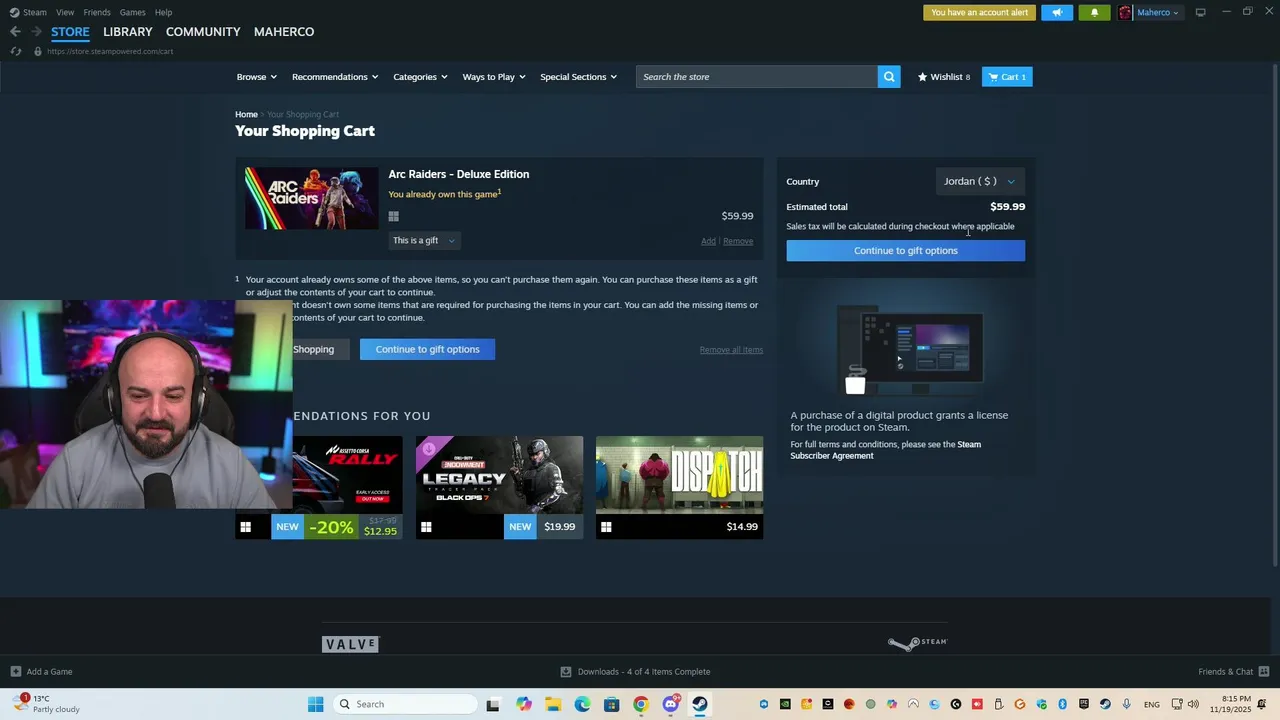Viewport: 1280px width, 720px height.
Task: Click the Windows platform icon under Arc Raiders
Action: [394, 216]
